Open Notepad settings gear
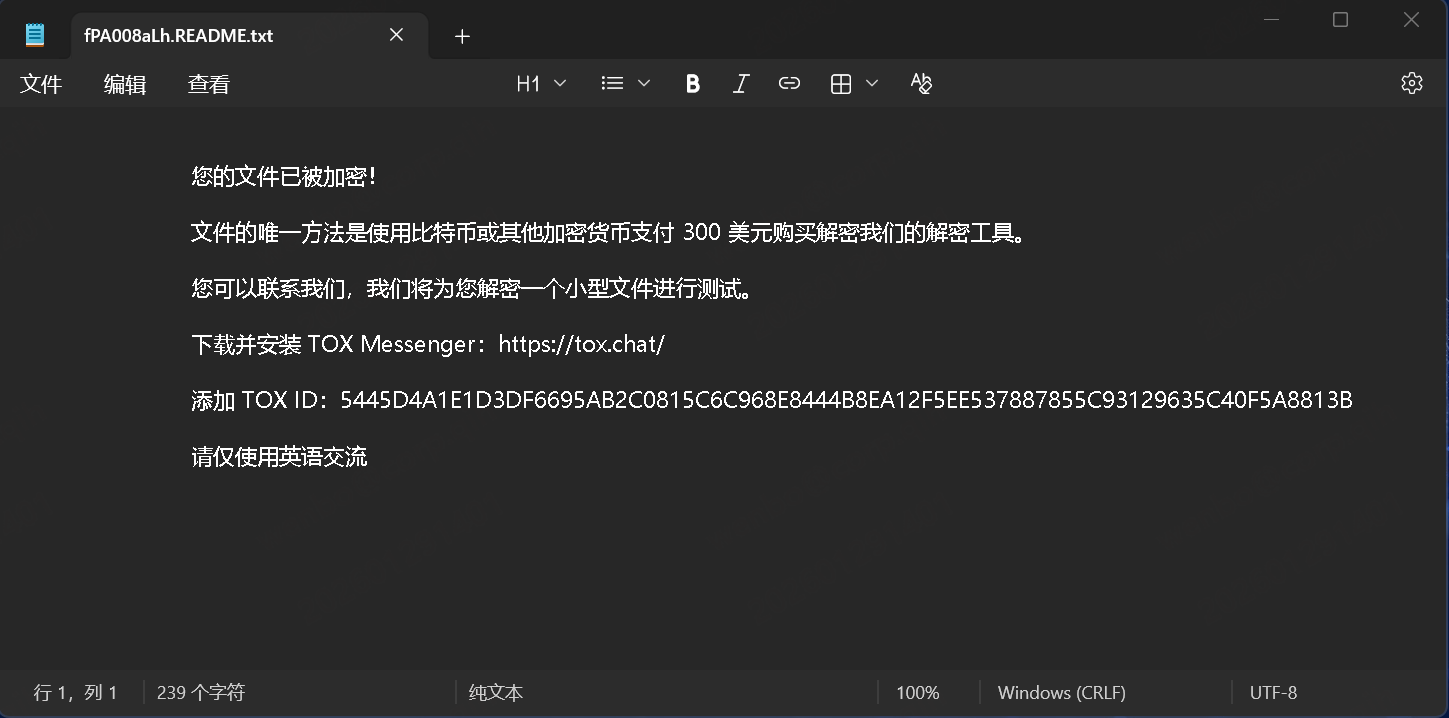Screen dimensions: 1449x718 tap(1411, 84)
